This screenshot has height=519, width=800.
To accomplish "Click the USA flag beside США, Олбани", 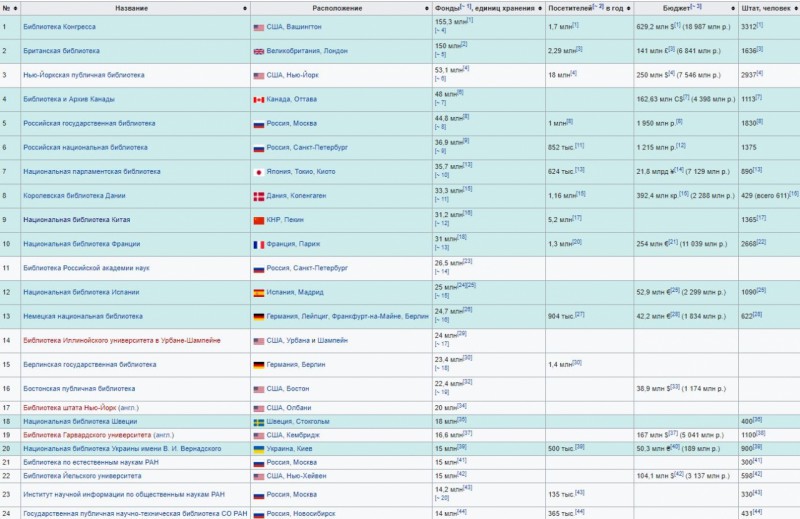I will click(x=259, y=408).
